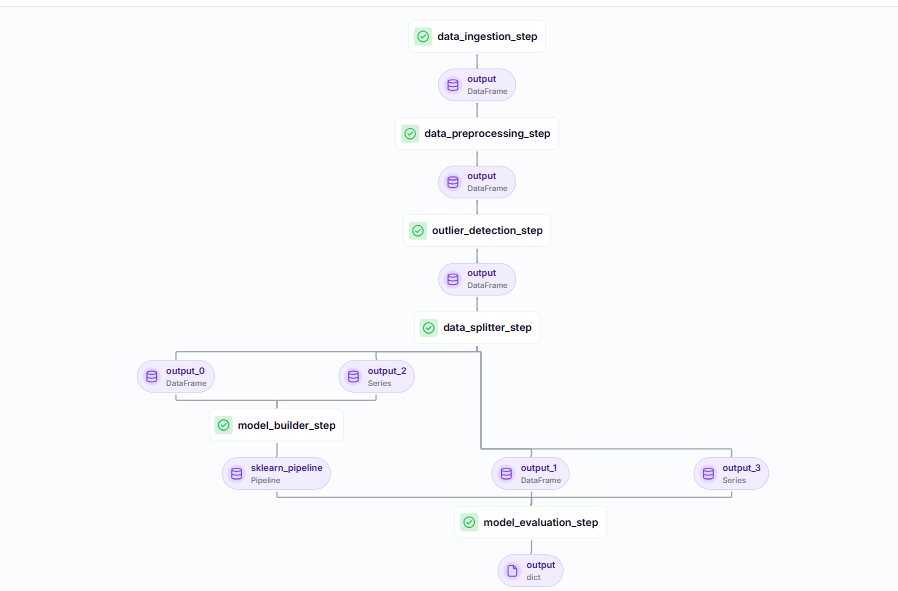Screen dimensions: 898x591
Task: Click the output_0 DataFrame database icon
Action: [x=152, y=377]
